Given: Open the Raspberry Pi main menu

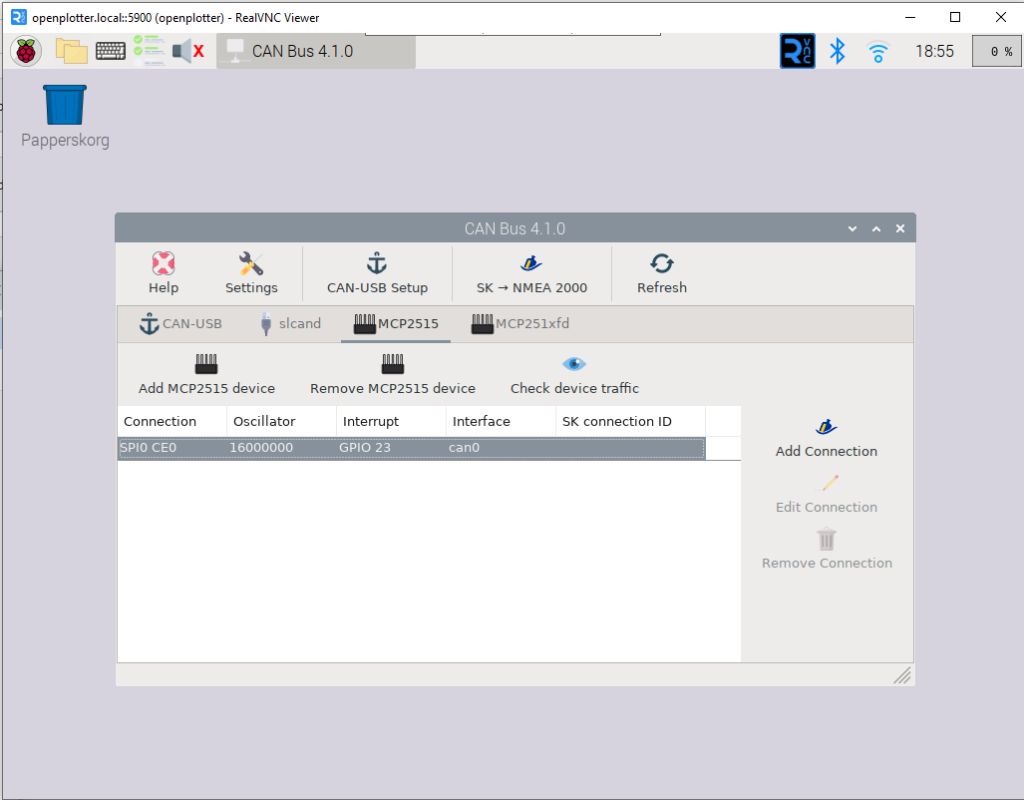Looking at the screenshot, I should point(25,51).
